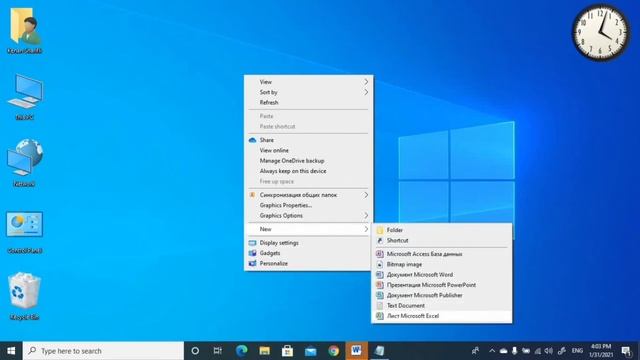Click the microphone tray icon

[x=515, y=351]
